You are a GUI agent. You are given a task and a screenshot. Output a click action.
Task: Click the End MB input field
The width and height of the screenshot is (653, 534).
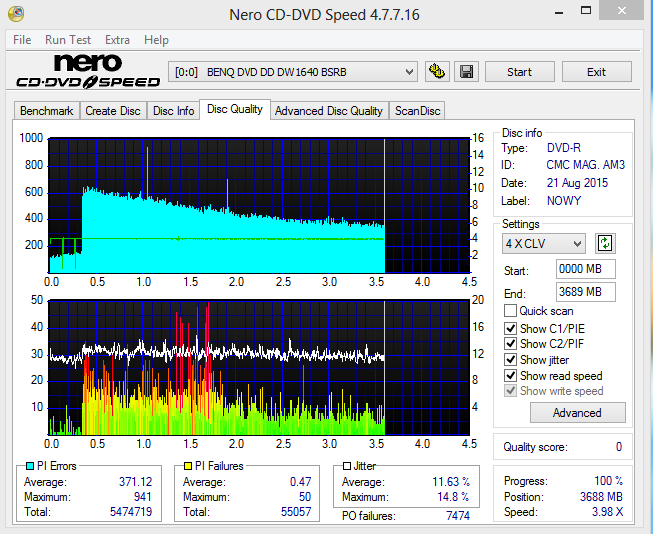(585, 292)
